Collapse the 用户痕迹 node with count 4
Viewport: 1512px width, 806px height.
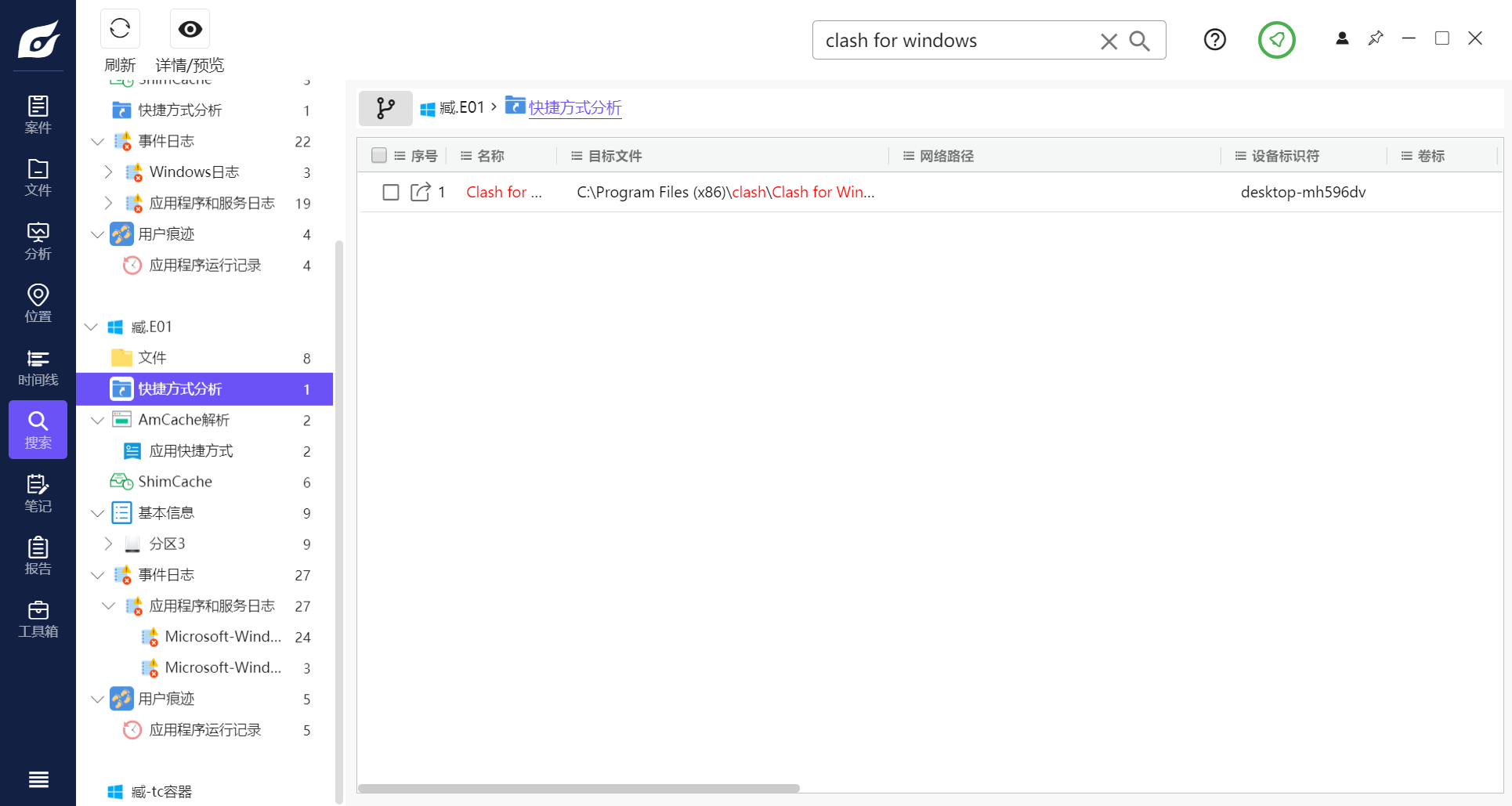point(97,234)
